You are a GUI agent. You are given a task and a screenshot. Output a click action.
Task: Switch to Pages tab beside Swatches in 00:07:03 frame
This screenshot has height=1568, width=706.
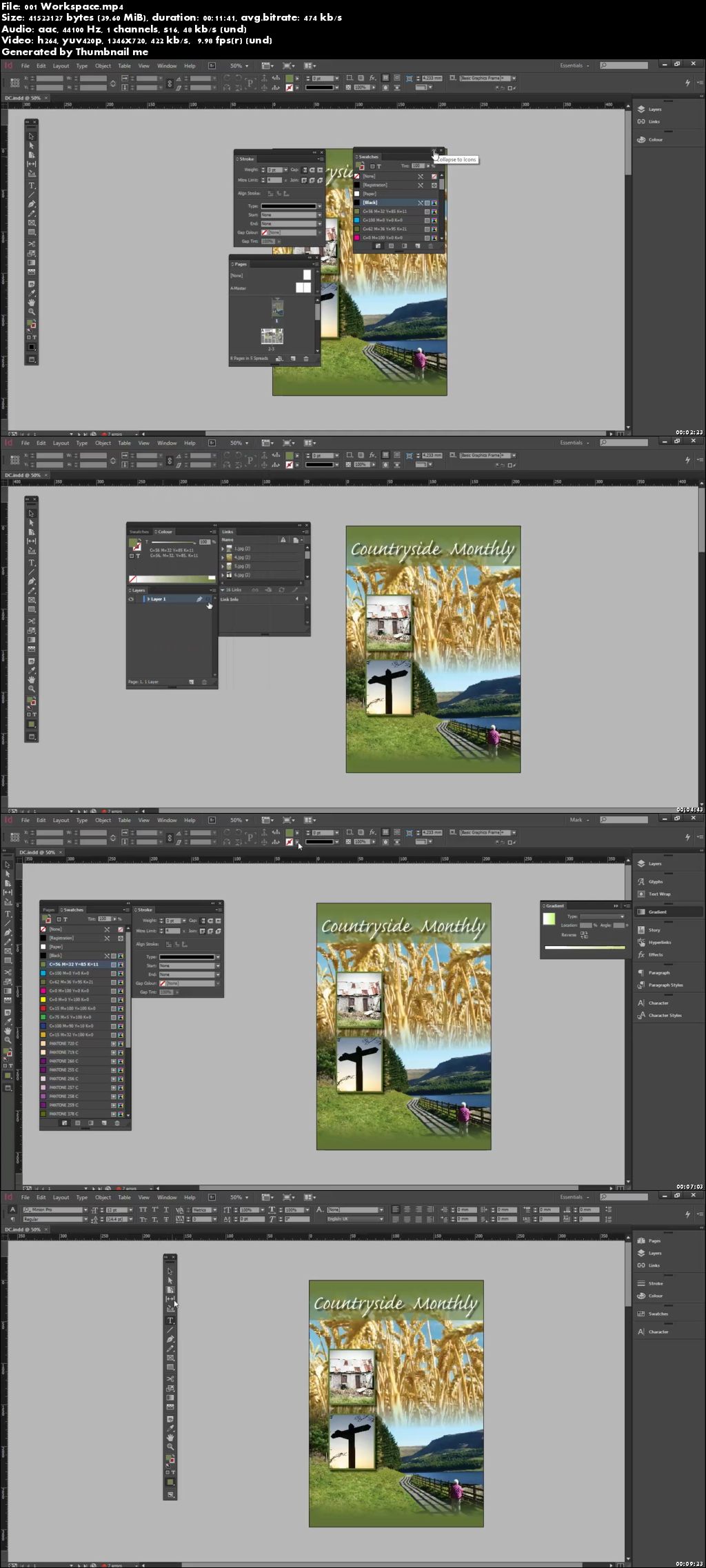[x=49, y=909]
